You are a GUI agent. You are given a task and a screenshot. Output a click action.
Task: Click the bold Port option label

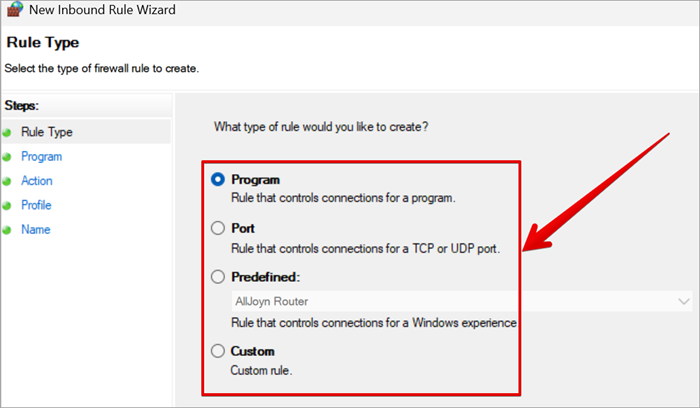pyautogui.click(x=243, y=228)
